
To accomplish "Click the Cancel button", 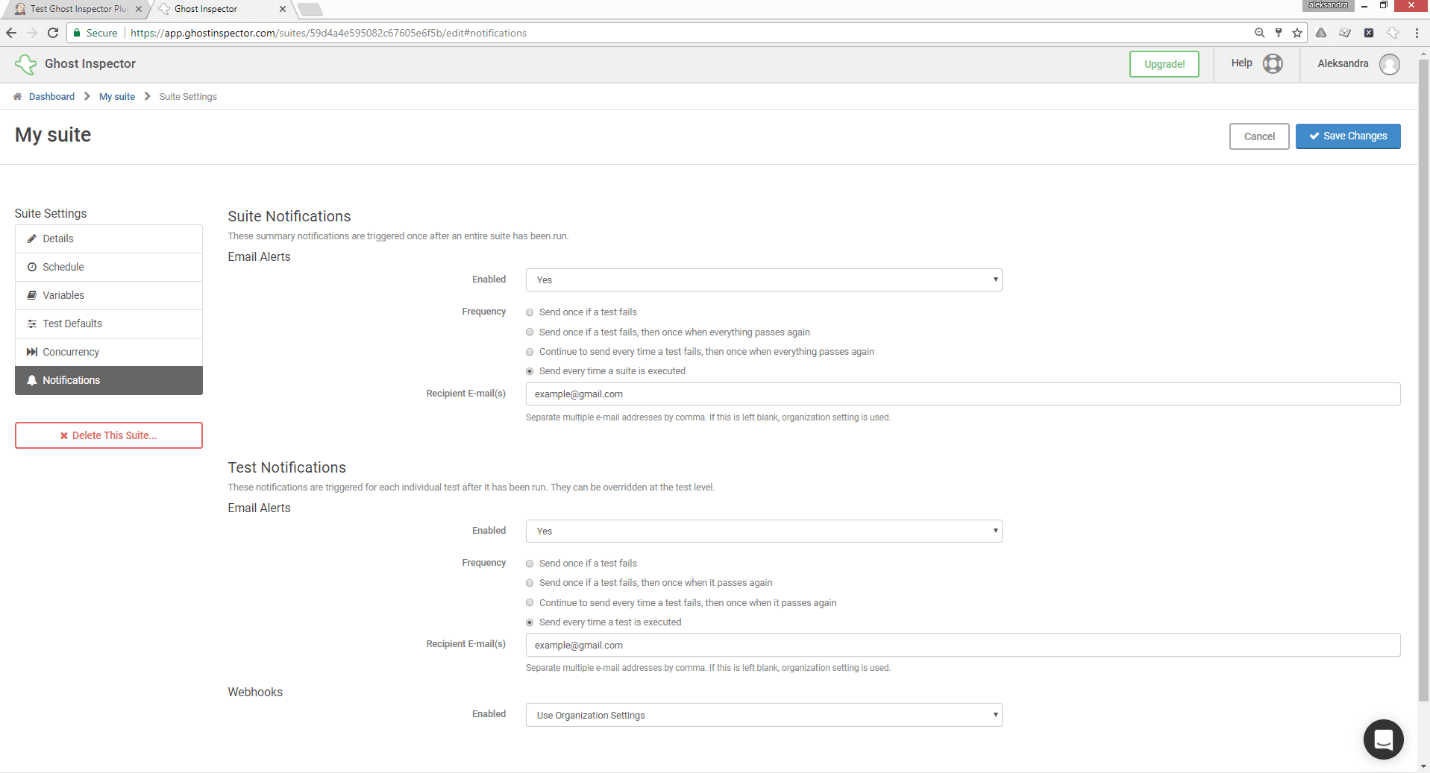I will coord(1259,136).
